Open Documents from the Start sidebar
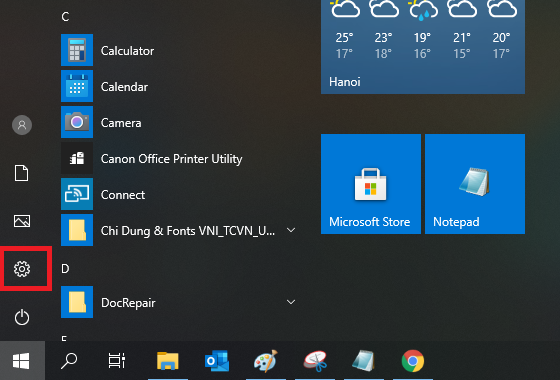560x380 pixels. click(22, 173)
